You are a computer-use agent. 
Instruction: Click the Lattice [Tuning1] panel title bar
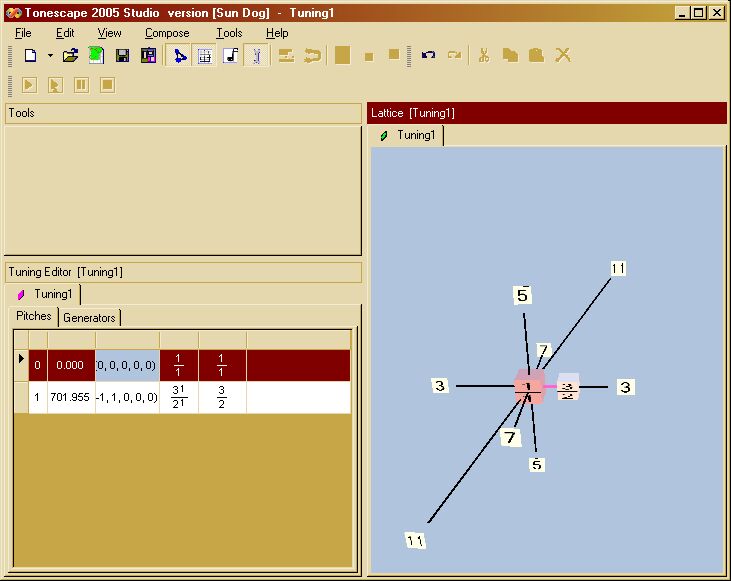[547, 113]
